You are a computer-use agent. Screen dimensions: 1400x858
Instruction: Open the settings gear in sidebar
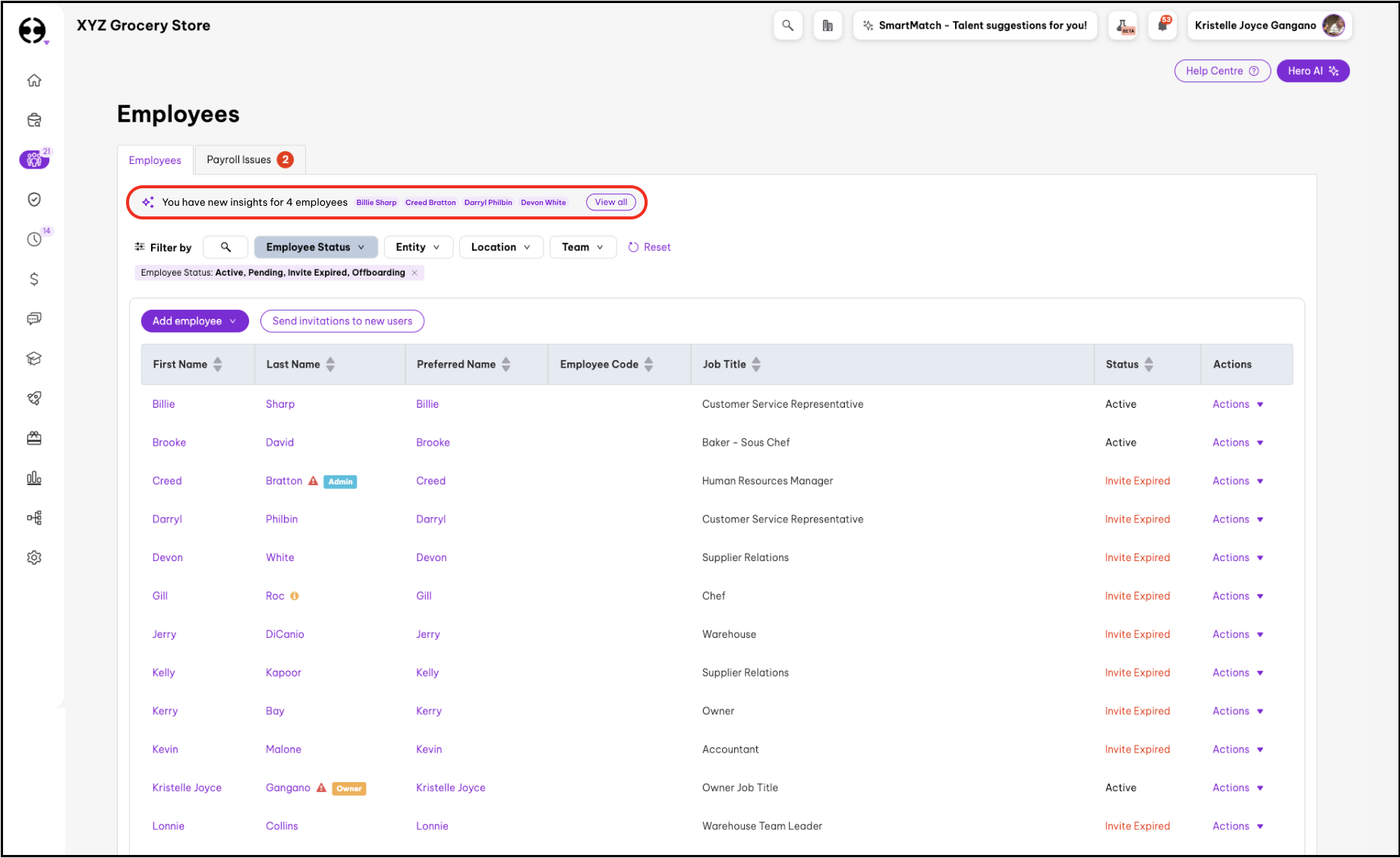tap(34, 557)
